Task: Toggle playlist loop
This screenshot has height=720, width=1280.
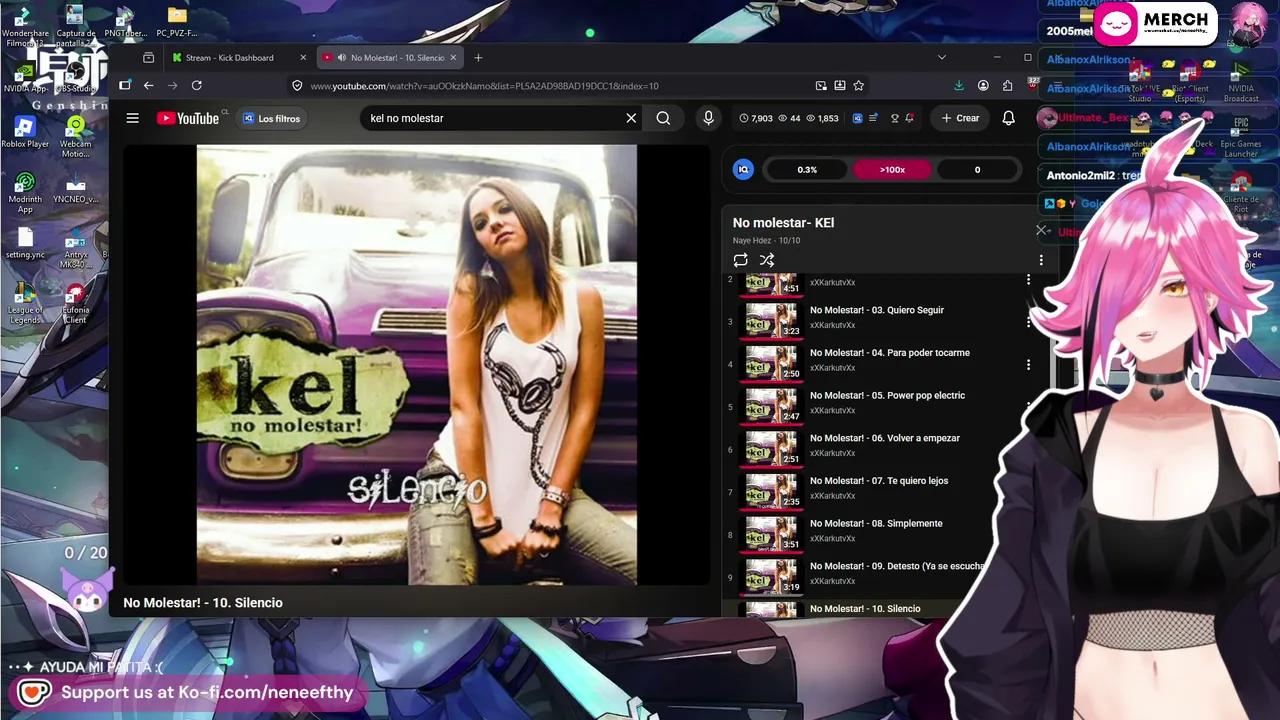Action: 740,260
